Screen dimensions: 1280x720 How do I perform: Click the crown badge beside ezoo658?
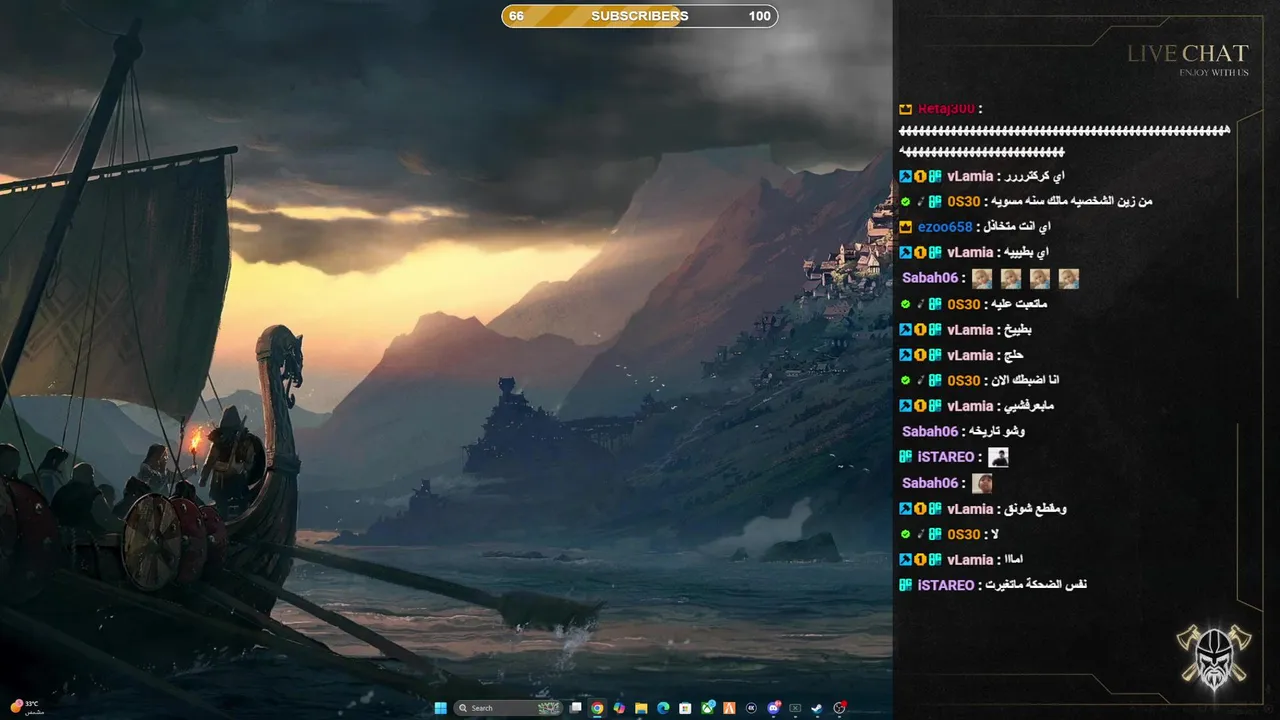pos(905,227)
